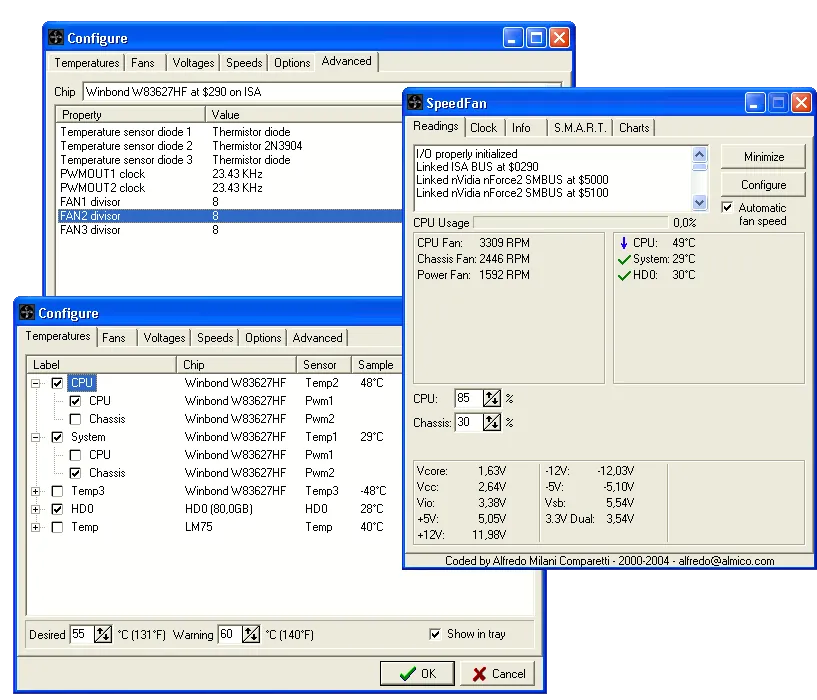Click the Minimize button in SpeedFan
The image size is (817, 700).
point(763,157)
